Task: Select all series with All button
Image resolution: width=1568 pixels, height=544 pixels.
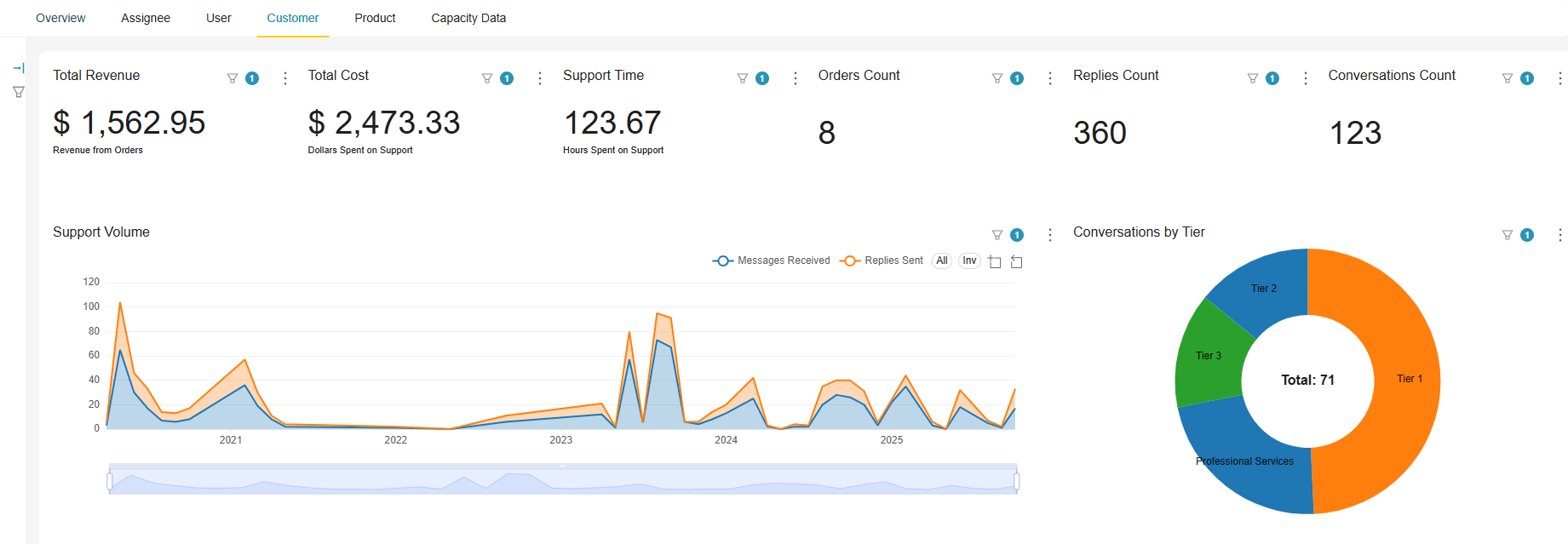Action: click(x=942, y=261)
